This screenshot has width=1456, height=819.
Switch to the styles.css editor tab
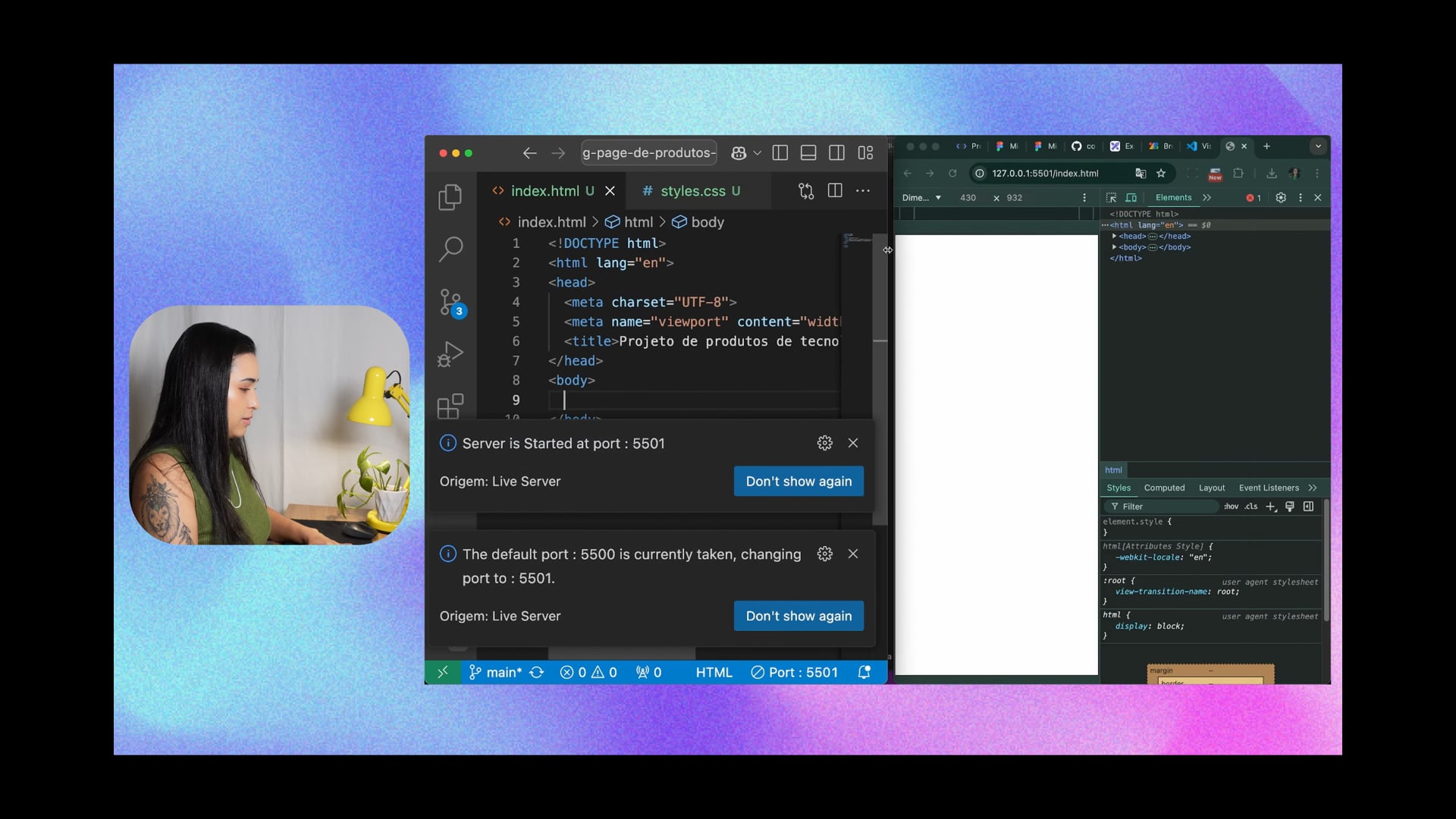click(x=692, y=191)
